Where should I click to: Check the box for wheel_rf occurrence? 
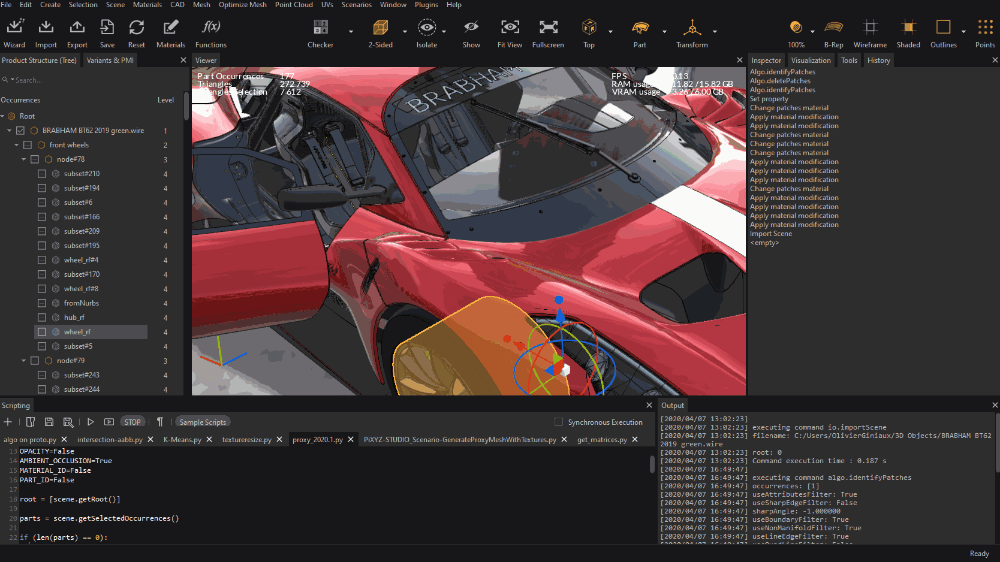pos(42,332)
